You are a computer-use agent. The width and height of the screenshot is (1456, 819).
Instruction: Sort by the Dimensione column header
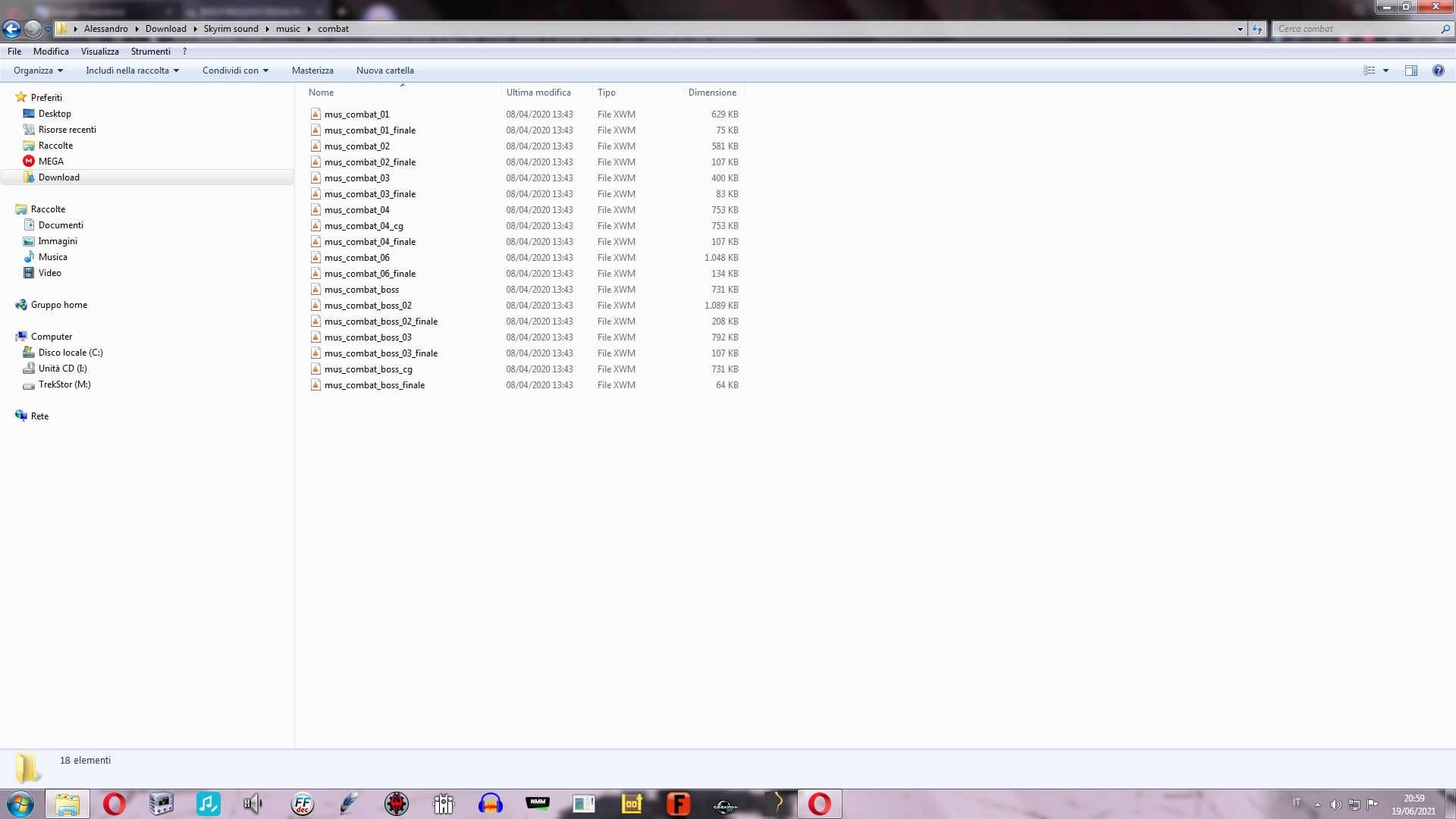coord(712,93)
